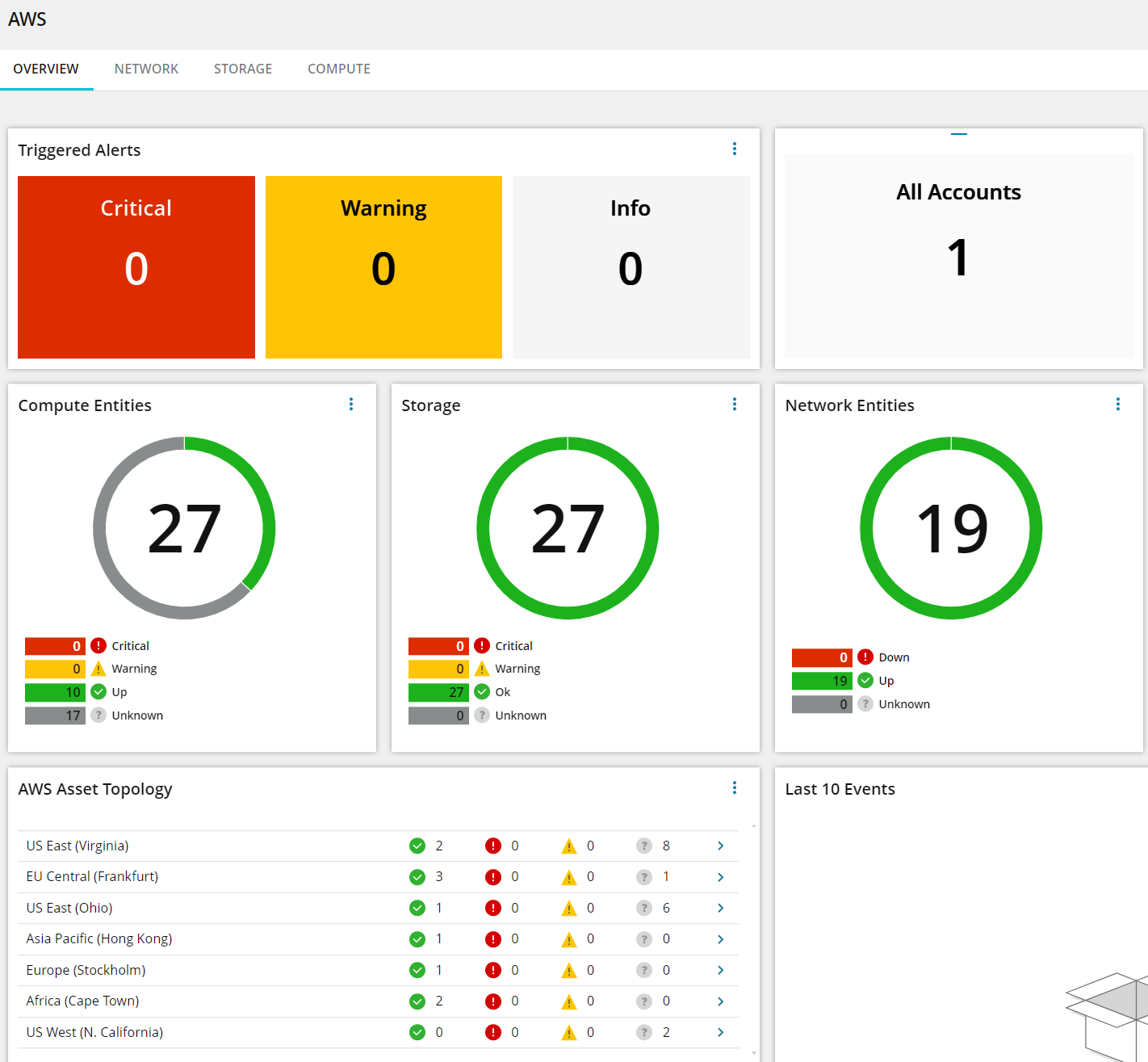1148x1062 pixels.
Task: Open the Compute Entities options menu
Action: point(351,404)
